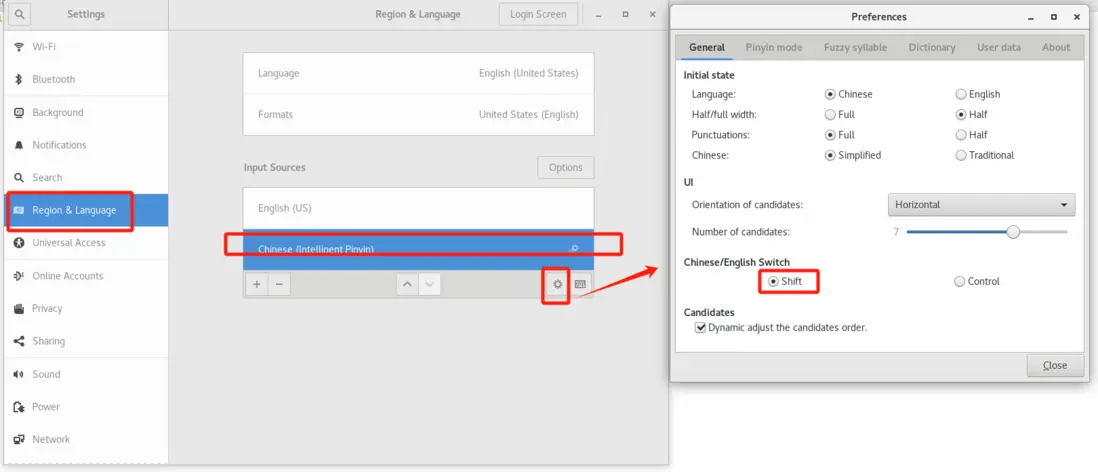Select English (US) input source
The image size is (1098, 472).
[x=418, y=208]
